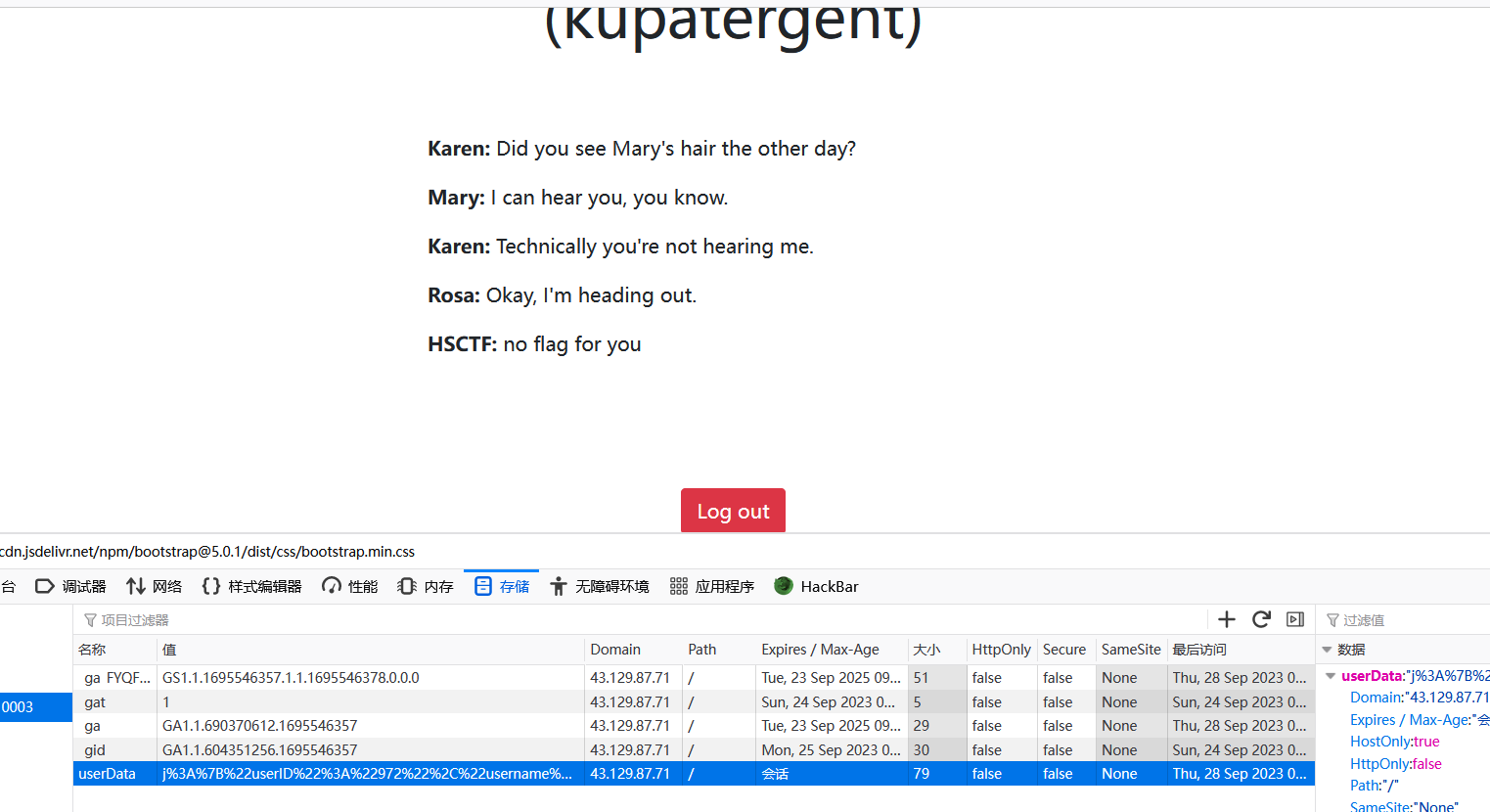
Task: Collapse the userData tree entry
Action: (x=1331, y=676)
